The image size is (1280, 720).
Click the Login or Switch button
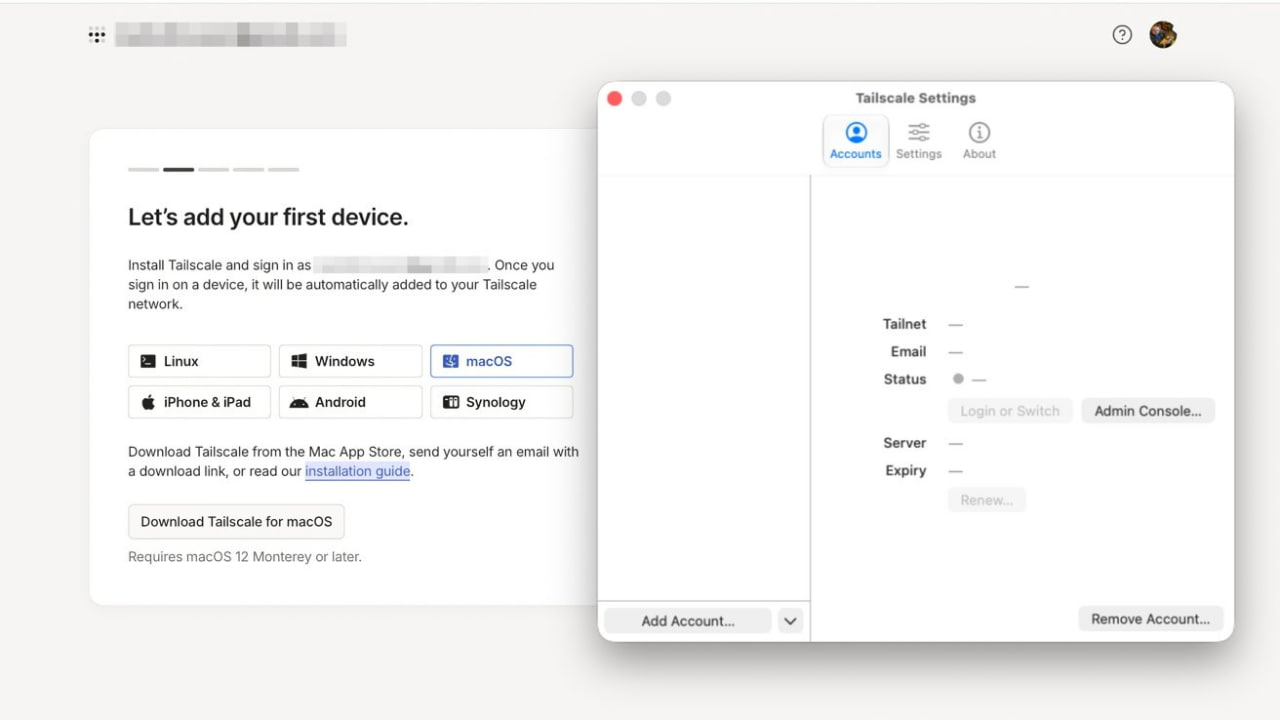[1010, 411]
